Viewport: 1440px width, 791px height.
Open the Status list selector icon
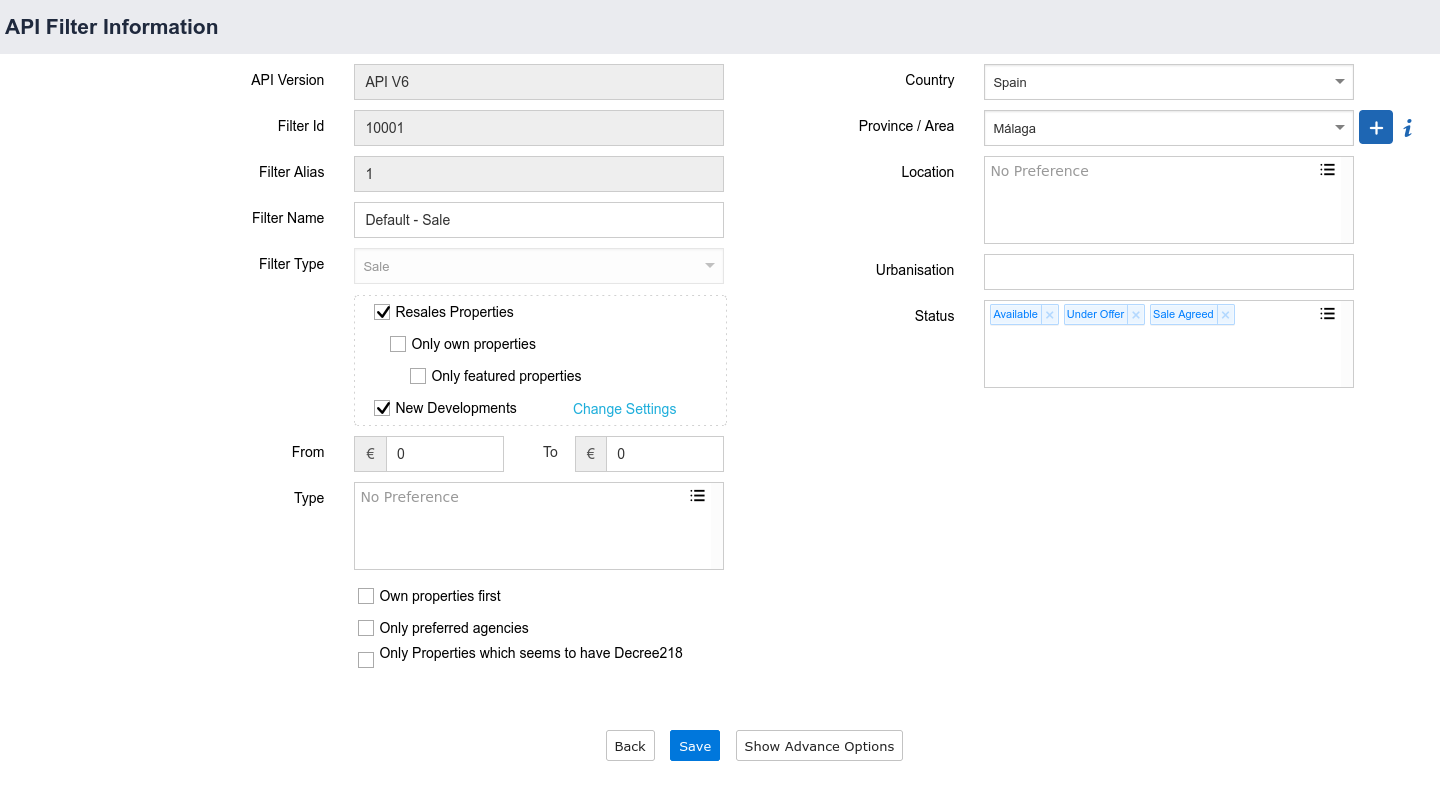point(1327,313)
